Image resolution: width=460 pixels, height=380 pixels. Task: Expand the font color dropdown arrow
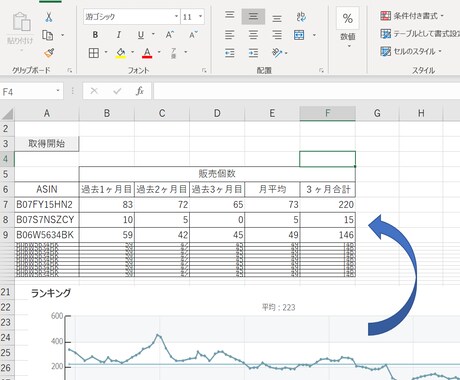pos(159,52)
